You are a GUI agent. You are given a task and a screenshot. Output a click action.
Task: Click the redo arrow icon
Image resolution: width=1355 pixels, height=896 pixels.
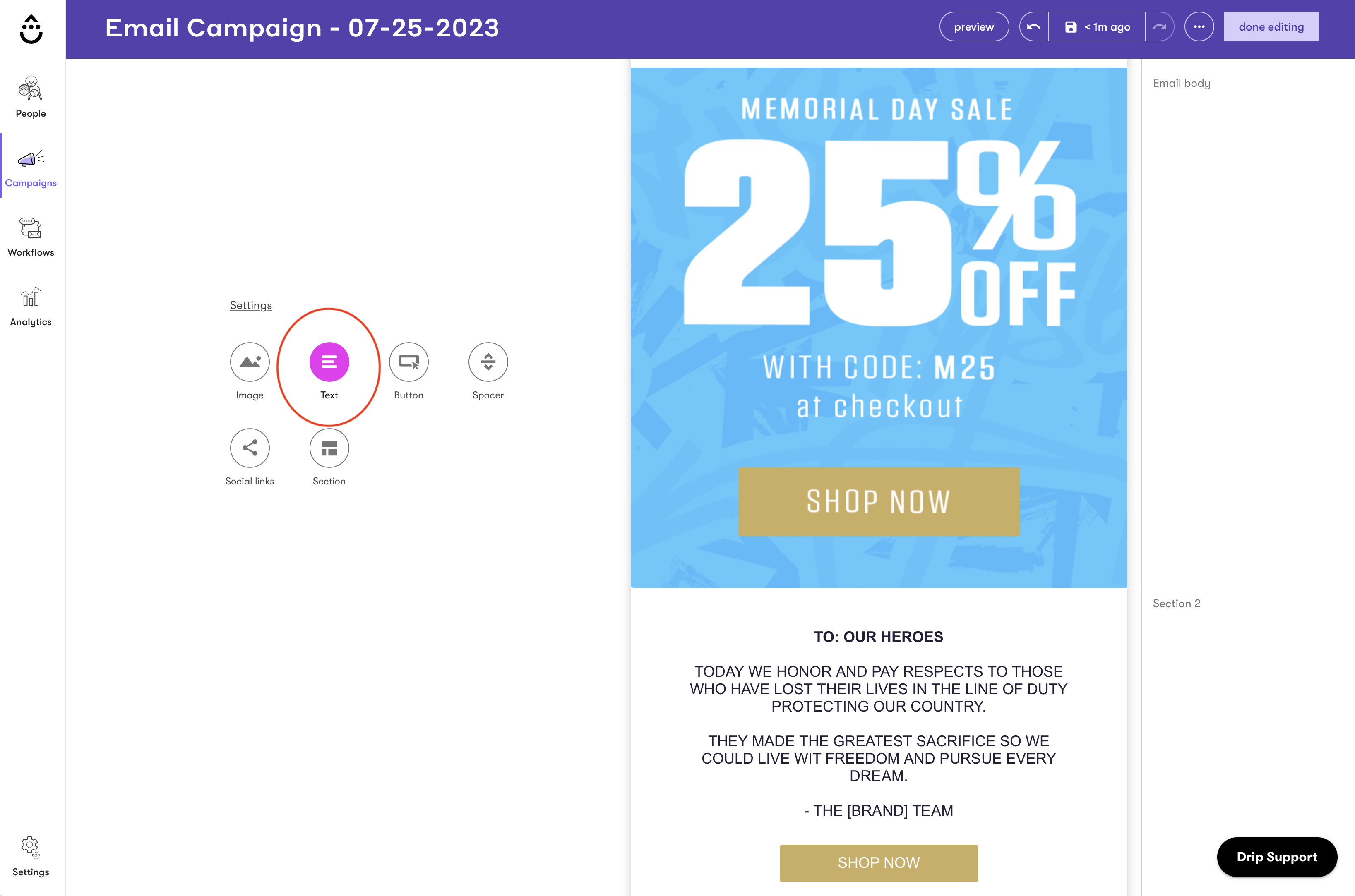pos(1160,27)
